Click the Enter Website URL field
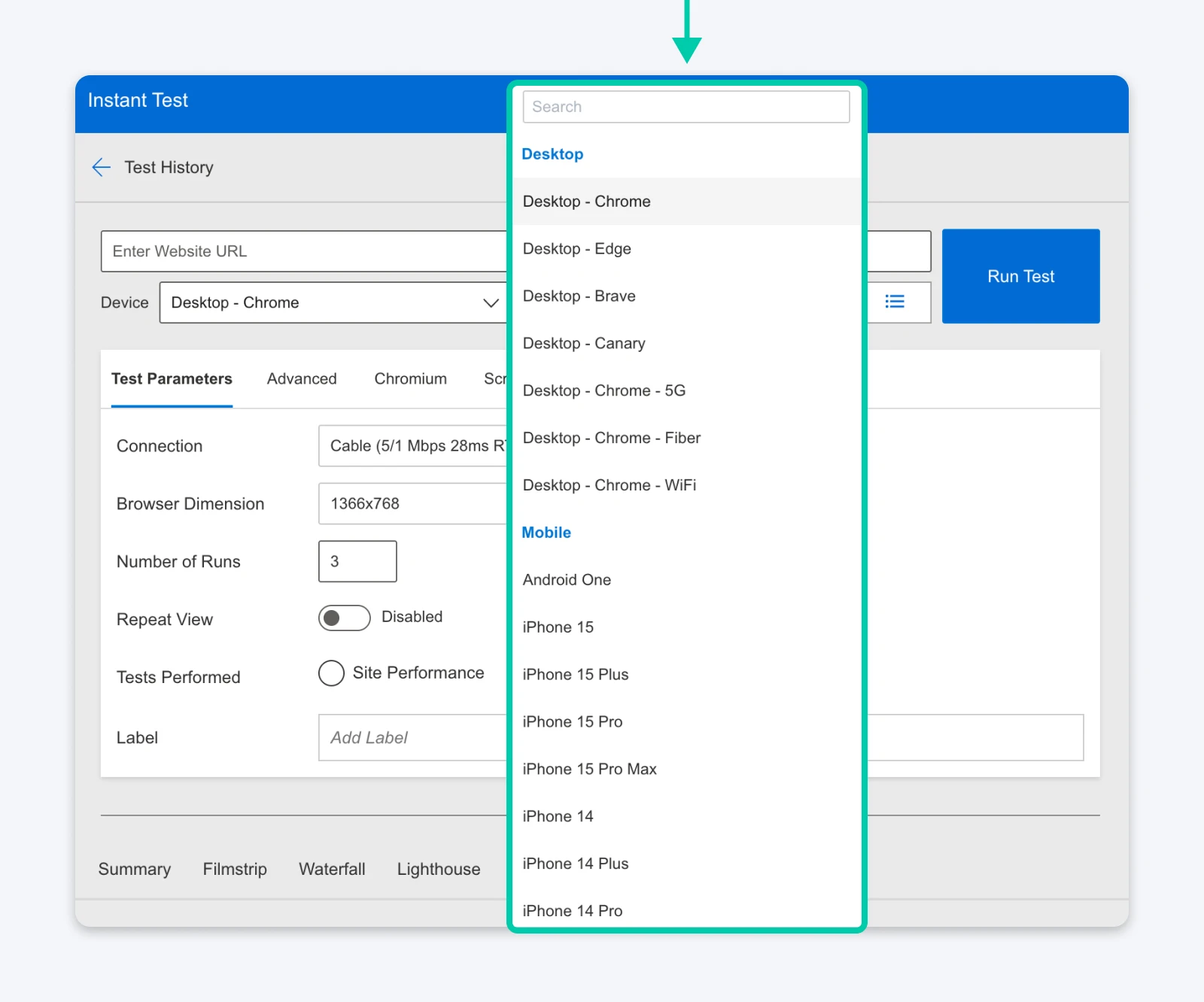Screen dimensions: 1204x1002 (x=301, y=250)
